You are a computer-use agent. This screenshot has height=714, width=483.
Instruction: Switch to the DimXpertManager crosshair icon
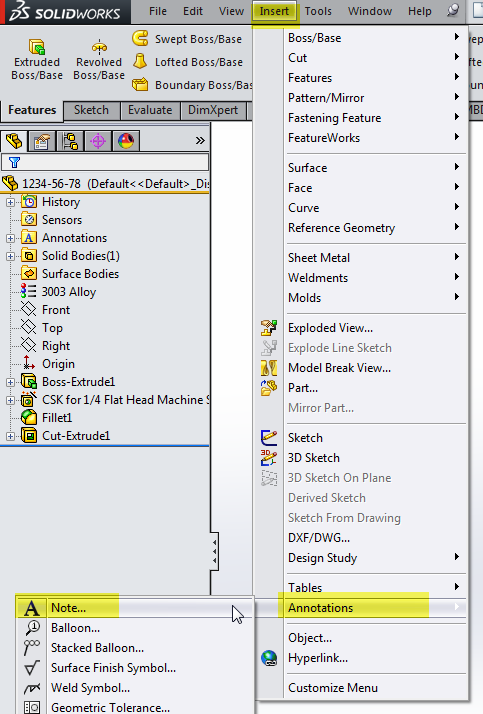click(x=98, y=141)
